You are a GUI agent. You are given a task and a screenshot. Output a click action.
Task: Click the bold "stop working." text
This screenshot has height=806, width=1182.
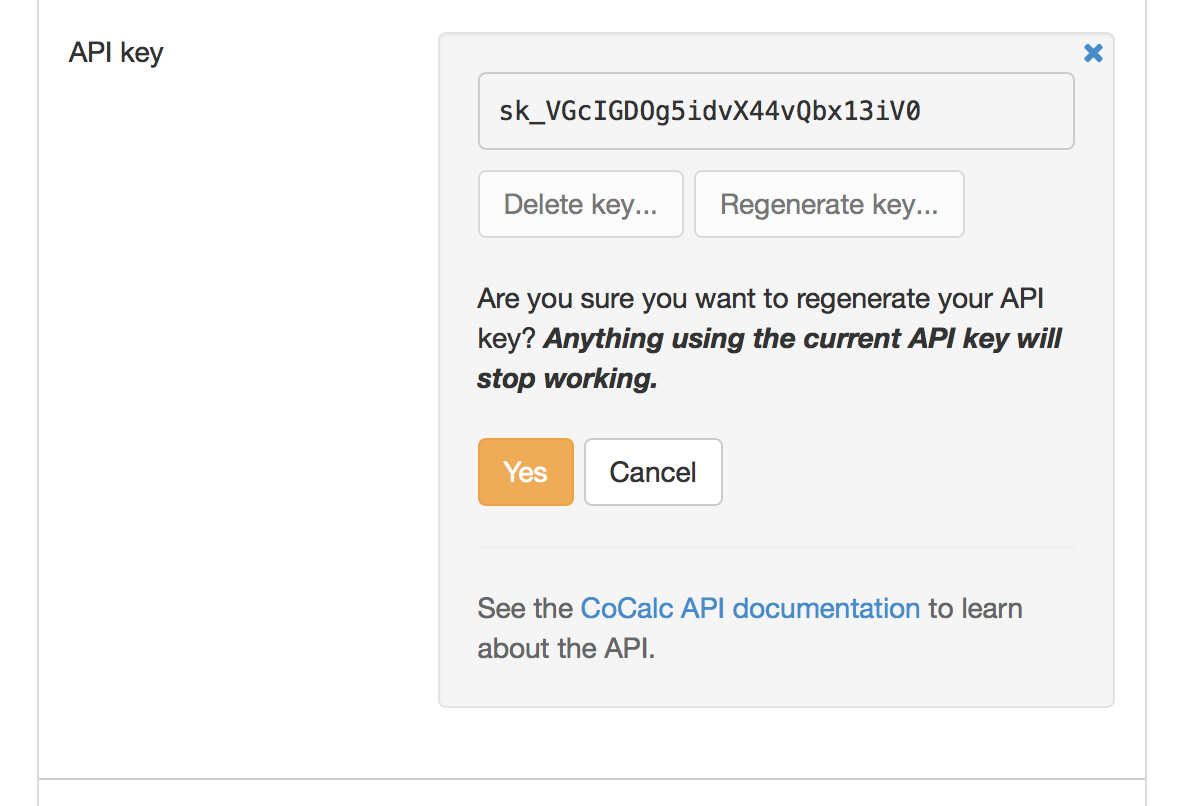[567, 379]
